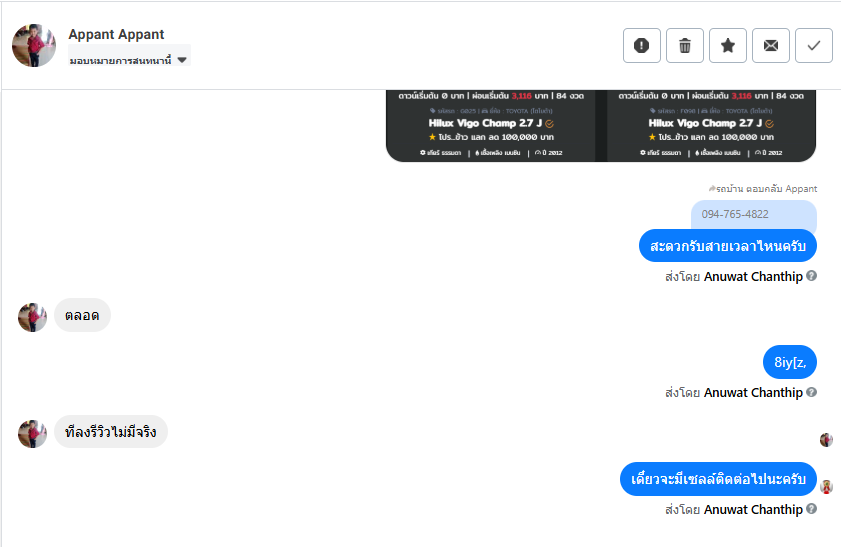Click the seen-by avatar beside last message
The width and height of the screenshot is (841, 547).
coord(827,487)
